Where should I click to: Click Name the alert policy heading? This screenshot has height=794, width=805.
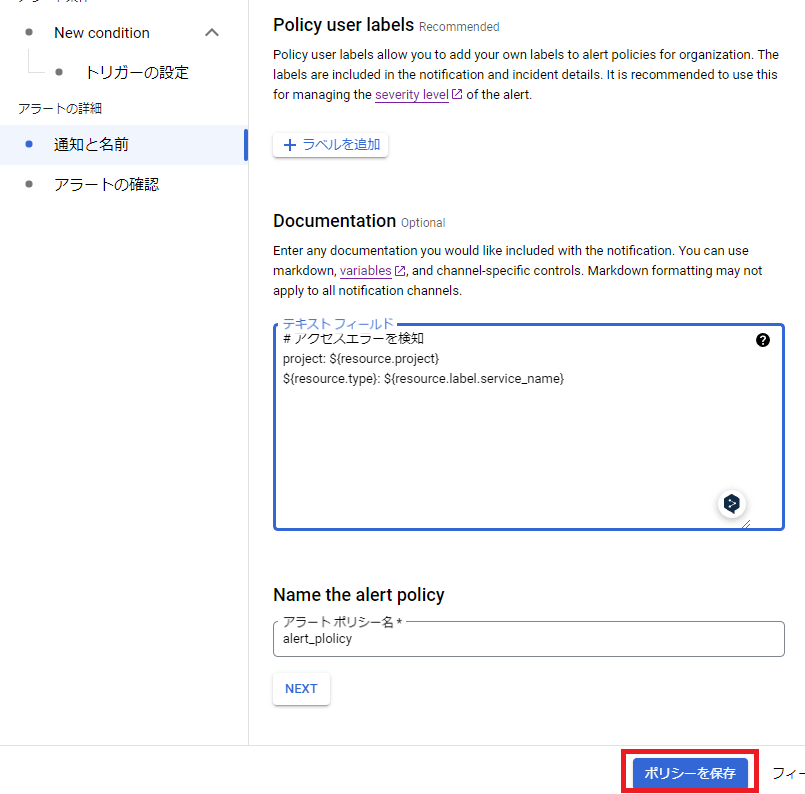pyautogui.click(x=358, y=595)
